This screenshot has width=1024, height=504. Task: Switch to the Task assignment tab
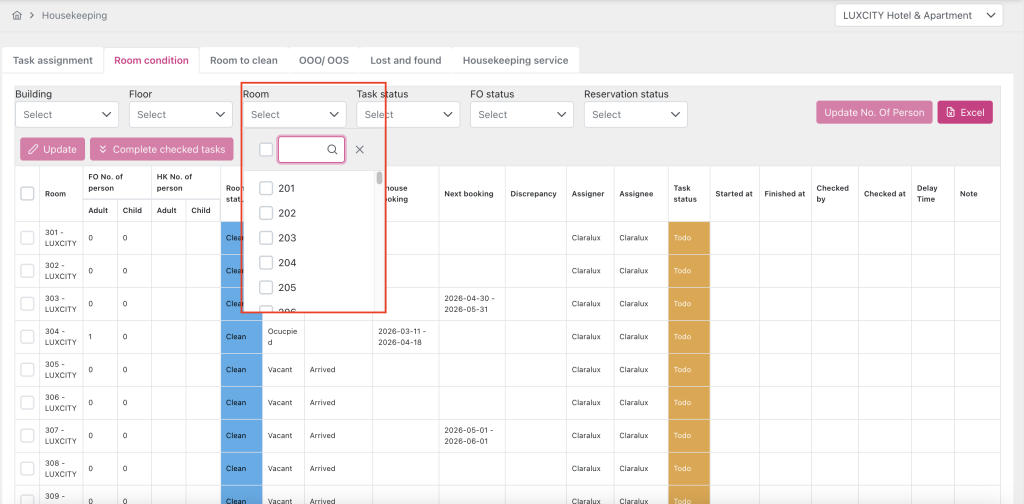pyautogui.click(x=53, y=60)
